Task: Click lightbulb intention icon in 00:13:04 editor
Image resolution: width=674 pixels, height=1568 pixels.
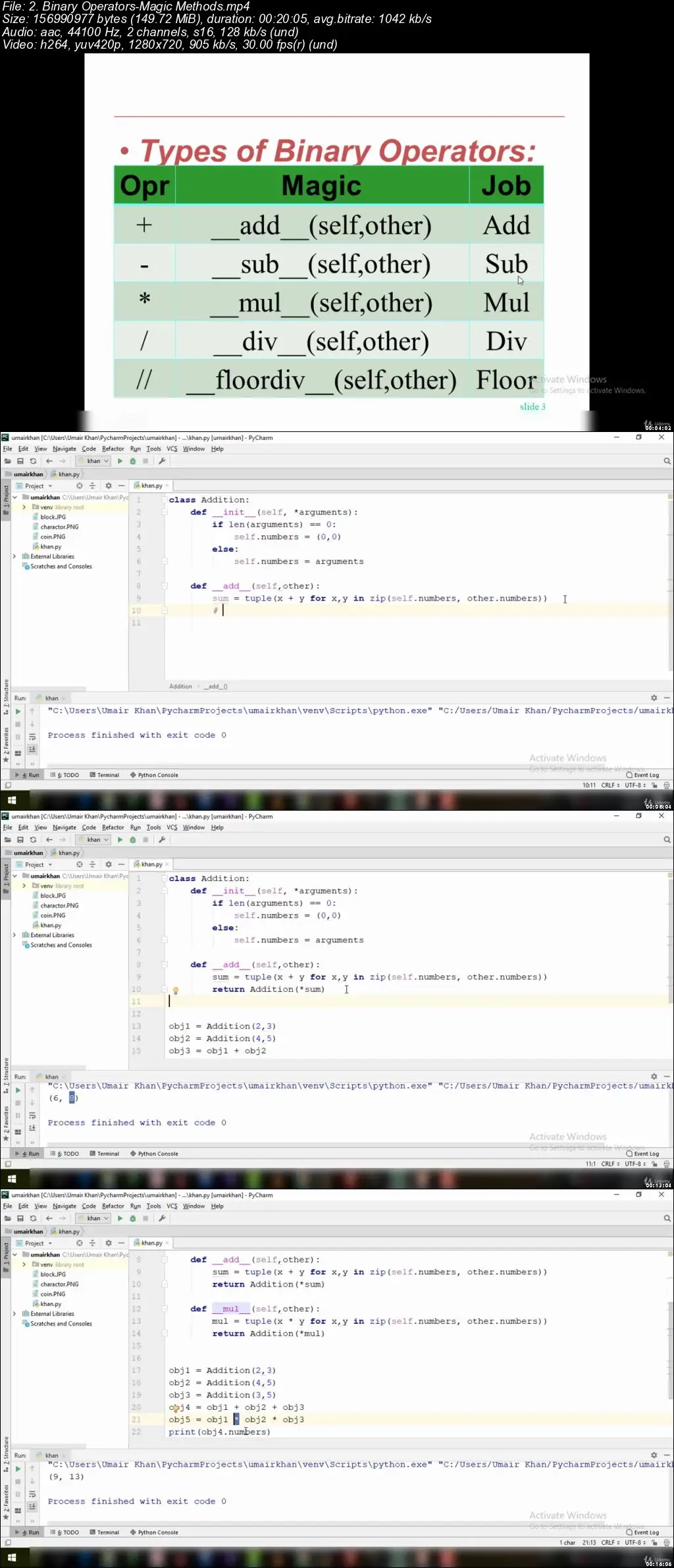Action: tap(176, 990)
